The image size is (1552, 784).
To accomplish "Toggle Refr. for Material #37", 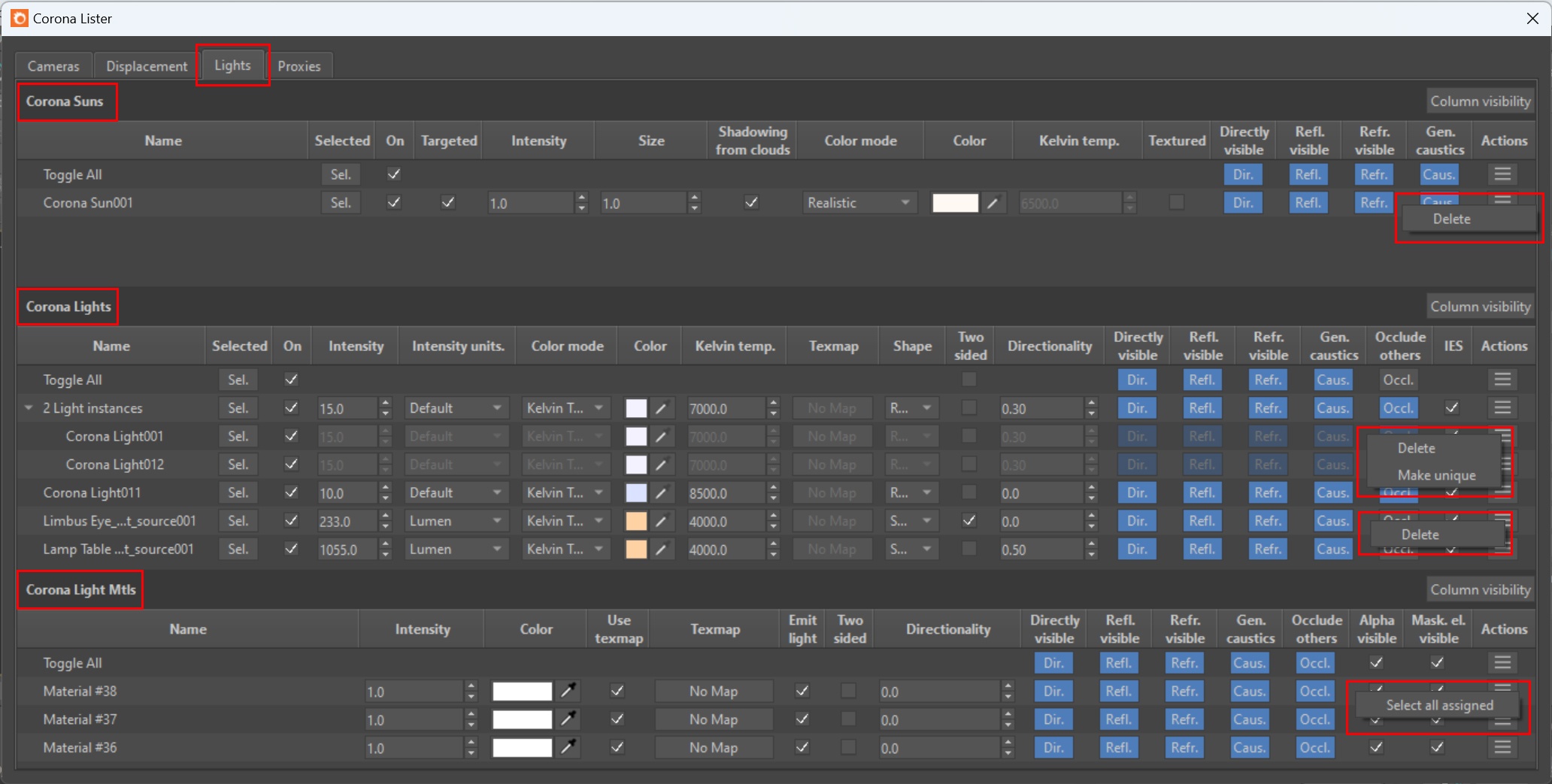I will coord(1184,719).
